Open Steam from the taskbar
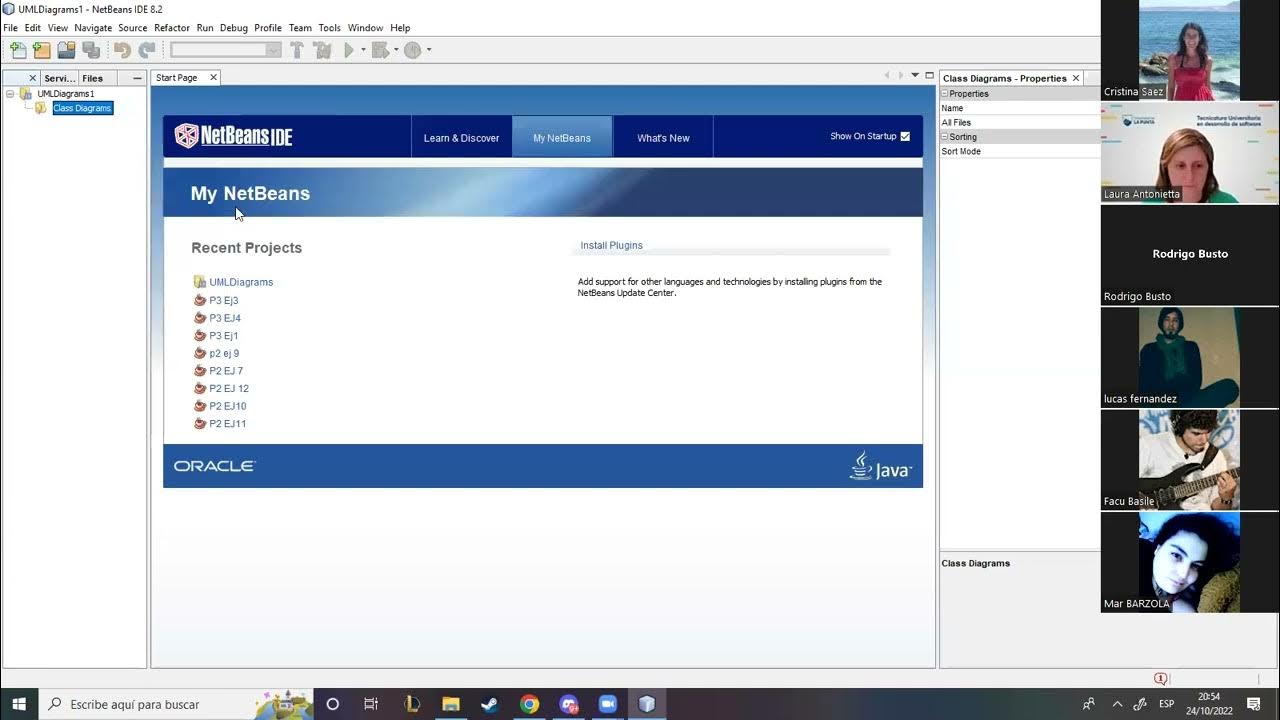This screenshot has width=1280, height=720. [489, 704]
